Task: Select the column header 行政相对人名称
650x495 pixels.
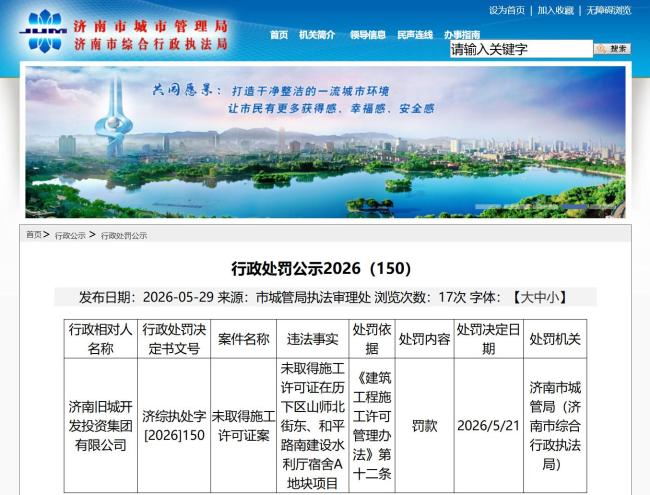Action: point(101,339)
